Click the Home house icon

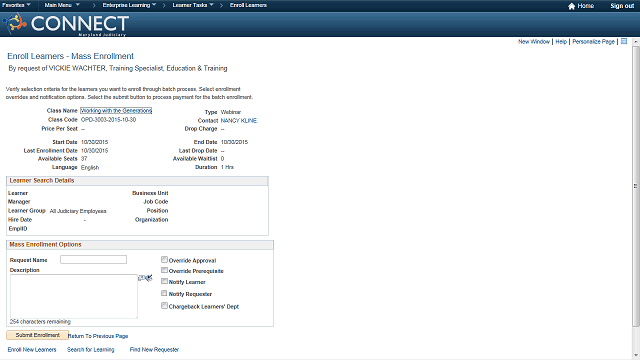(571, 6)
